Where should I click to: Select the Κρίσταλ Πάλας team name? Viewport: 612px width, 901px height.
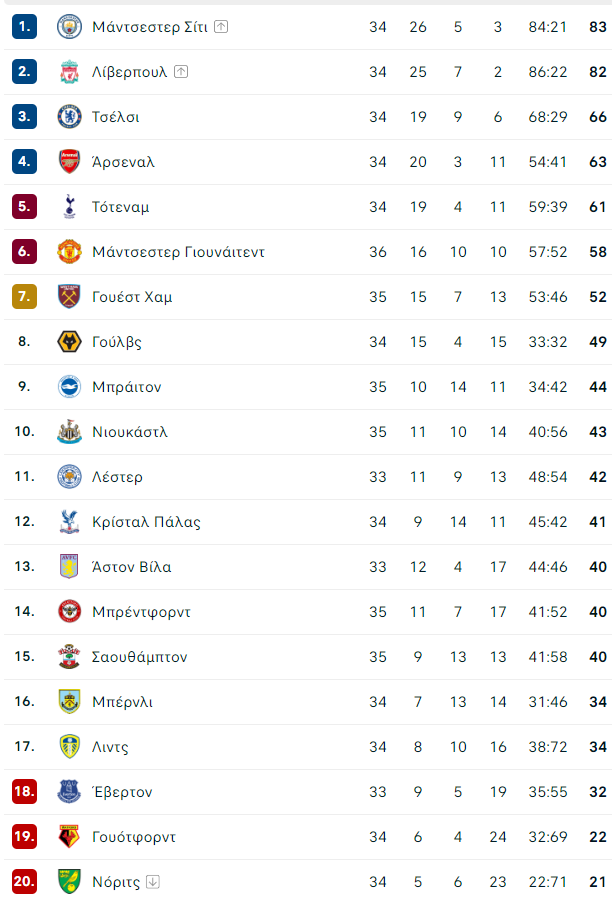point(146,522)
